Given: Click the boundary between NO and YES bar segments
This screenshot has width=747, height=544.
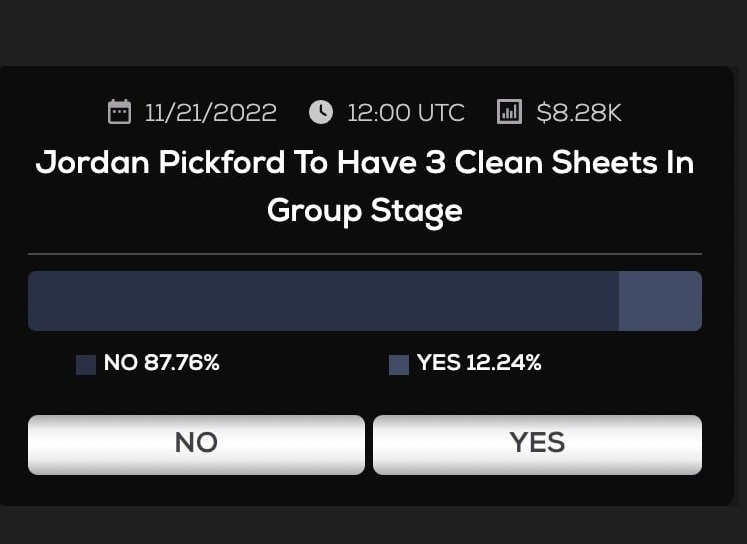Looking at the screenshot, I should coord(619,301).
